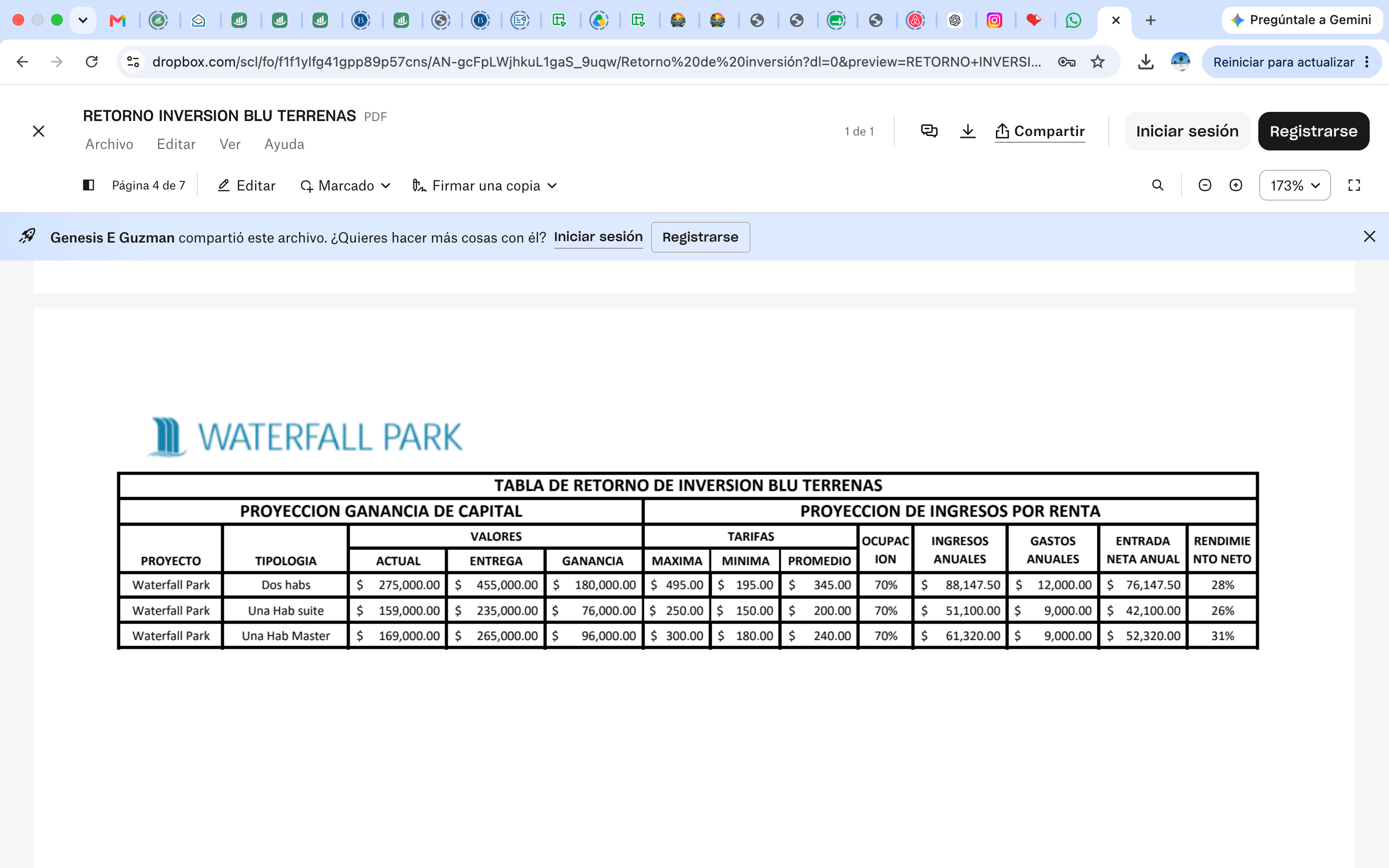
Task: Expand the Marcado dropdown
Action: pyautogui.click(x=345, y=186)
